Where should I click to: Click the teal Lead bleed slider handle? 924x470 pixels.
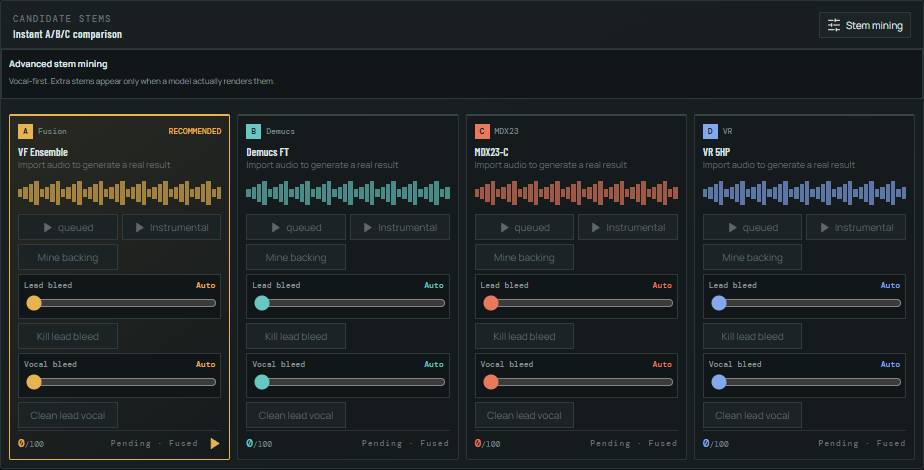point(262,303)
